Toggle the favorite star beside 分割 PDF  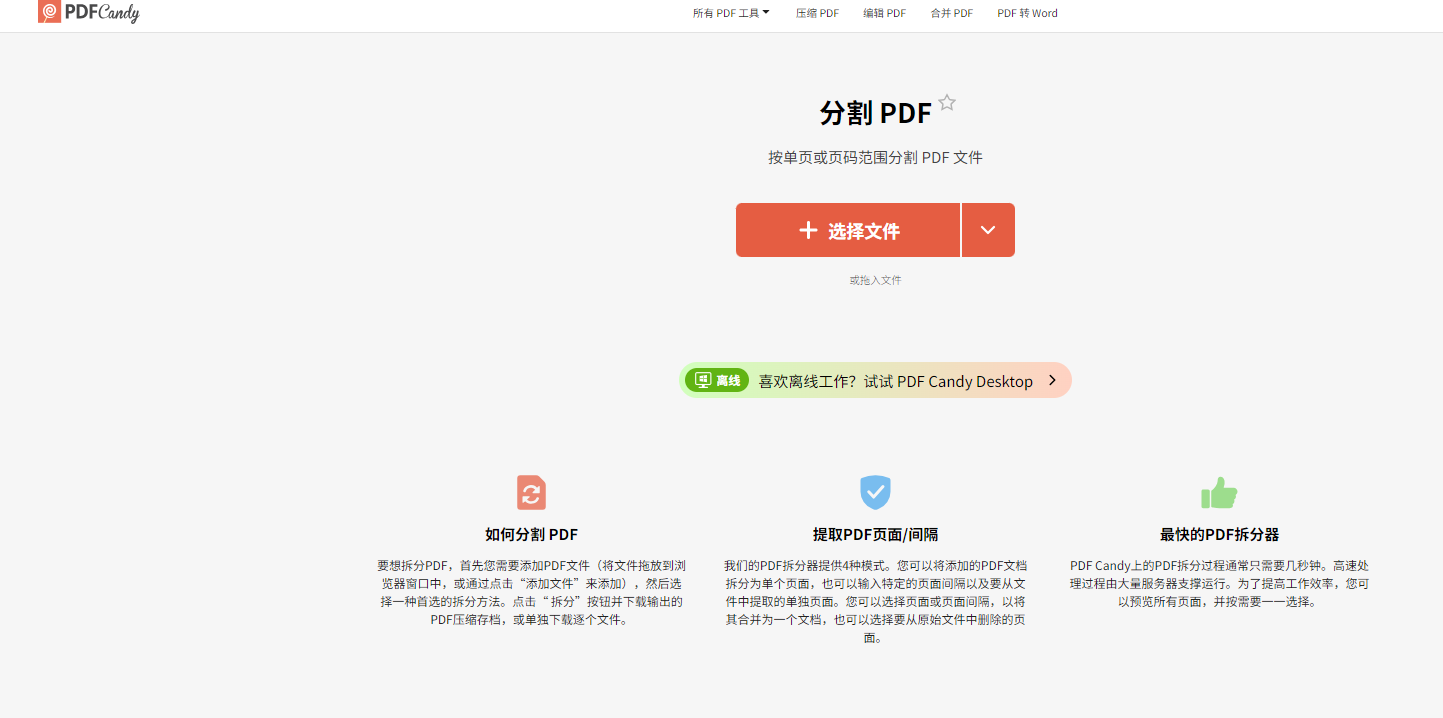[x=947, y=103]
